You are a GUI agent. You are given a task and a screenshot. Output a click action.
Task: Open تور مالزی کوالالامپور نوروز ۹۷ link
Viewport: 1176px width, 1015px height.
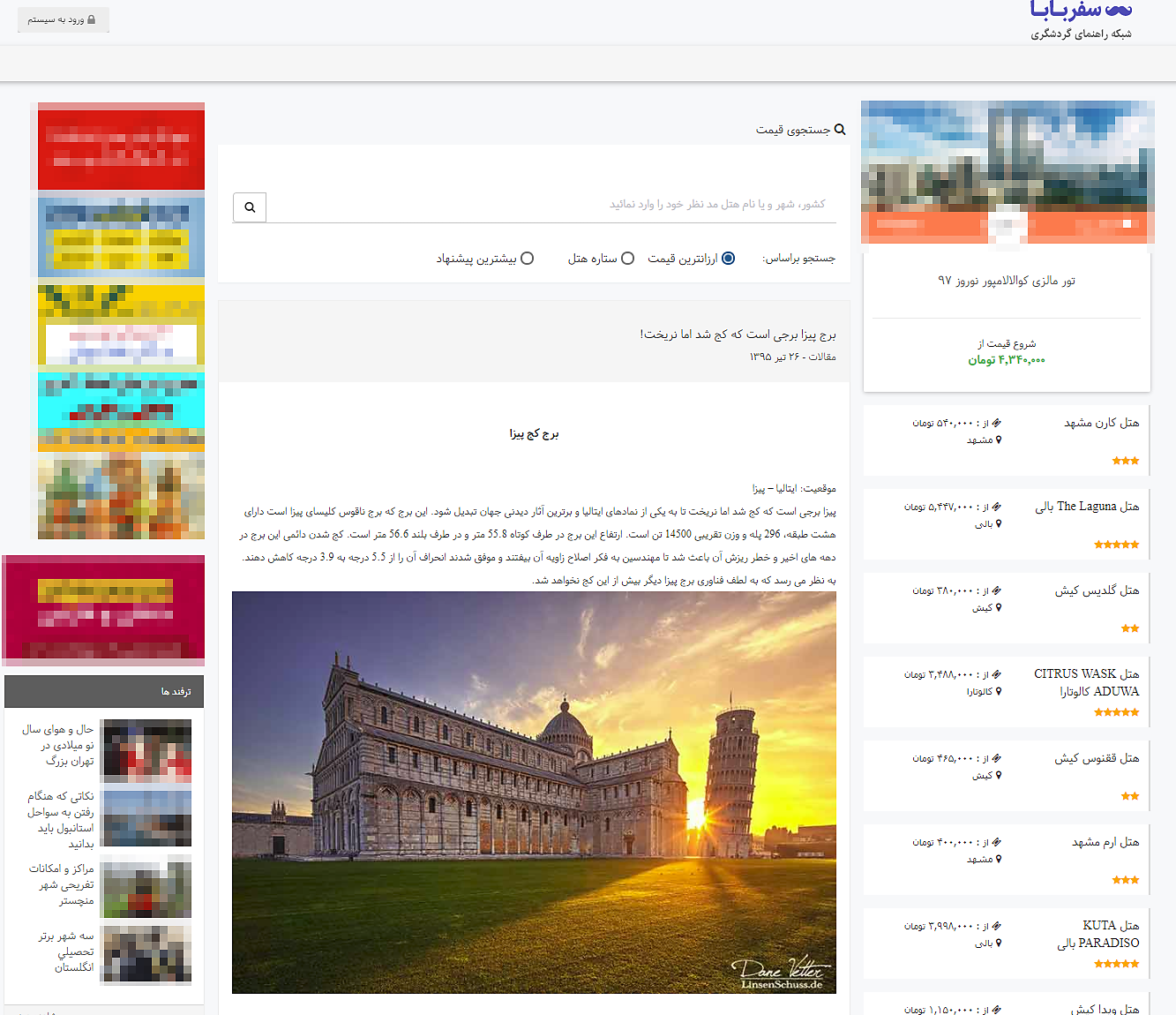pyautogui.click(x=1006, y=281)
